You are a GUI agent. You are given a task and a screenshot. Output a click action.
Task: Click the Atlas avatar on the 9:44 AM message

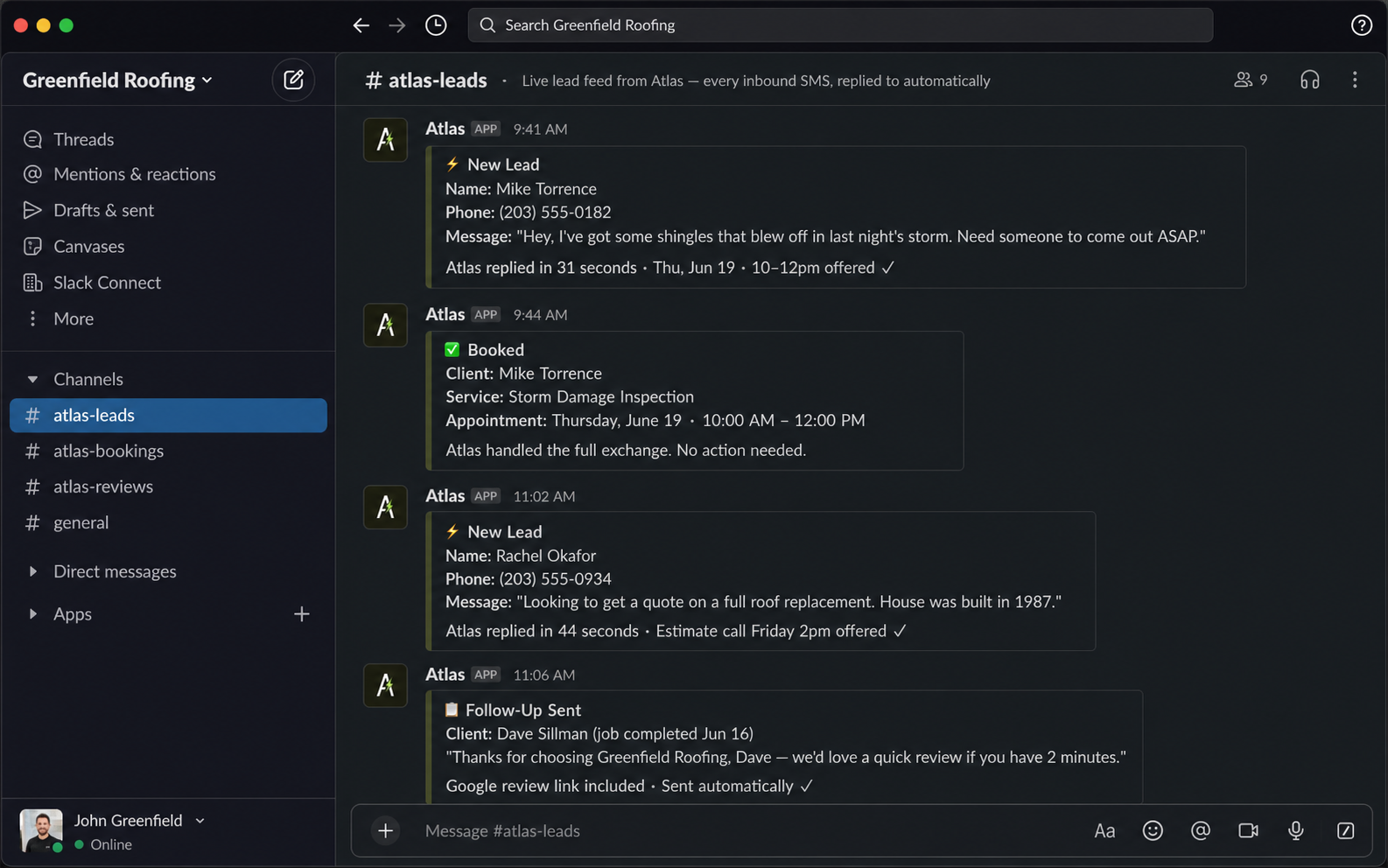click(385, 325)
